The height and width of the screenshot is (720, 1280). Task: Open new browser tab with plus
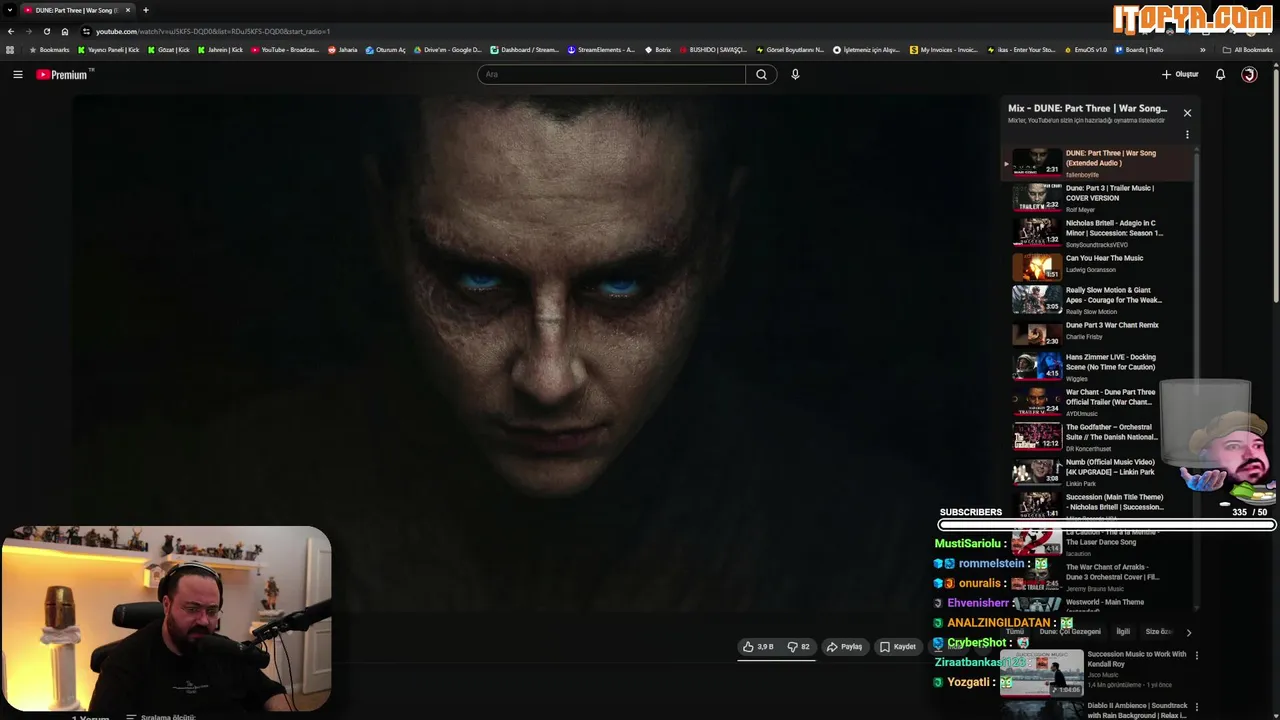(145, 10)
